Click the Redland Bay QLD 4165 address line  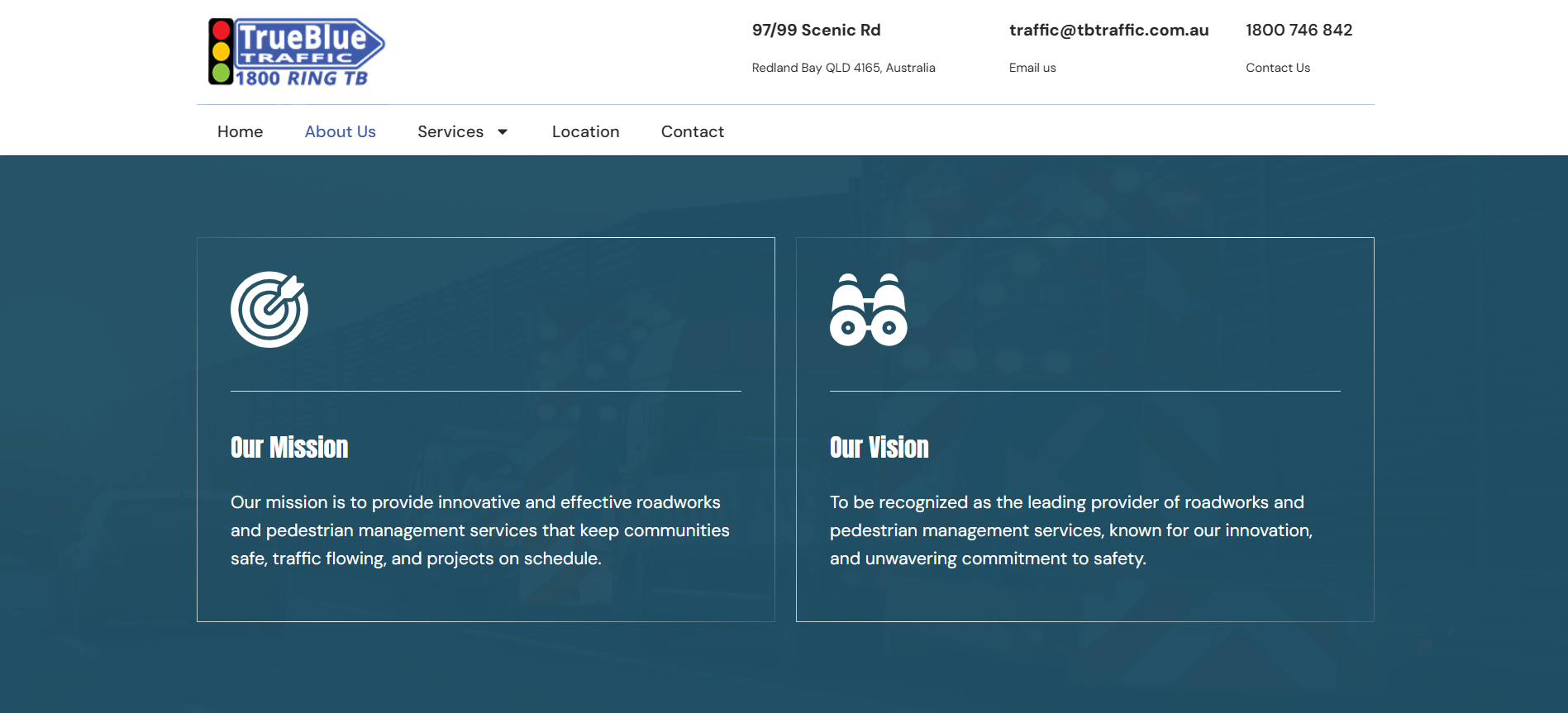843,68
